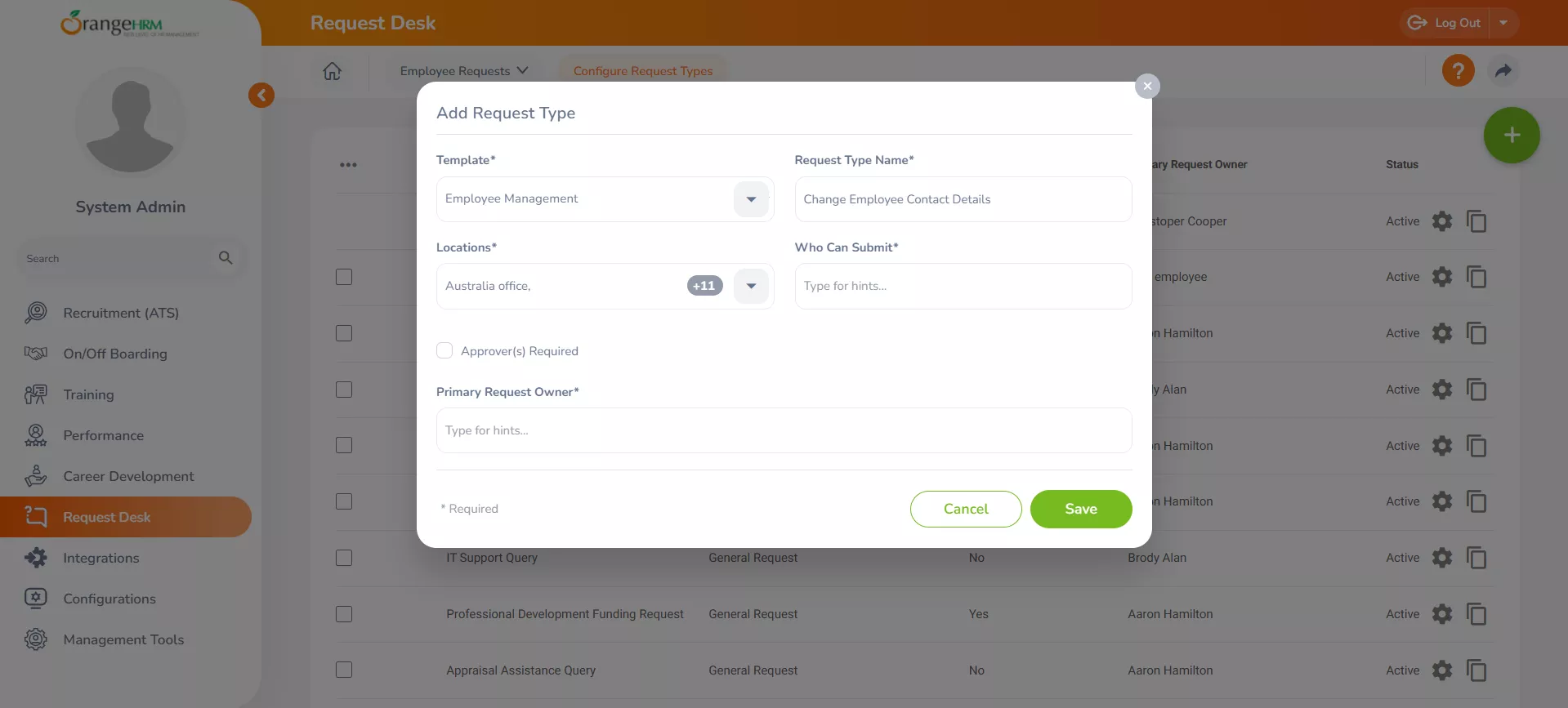Tick the checkbox in the 'employee' owner row
The height and width of the screenshot is (708, 1568).
pyautogui.click(x=344, y=277)
